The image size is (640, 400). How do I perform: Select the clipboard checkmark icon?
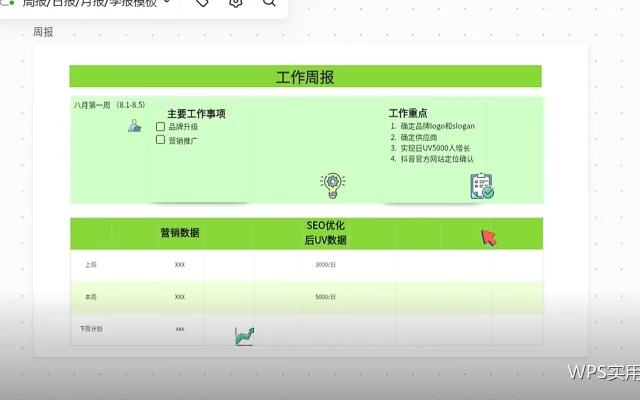click(482, 187)
